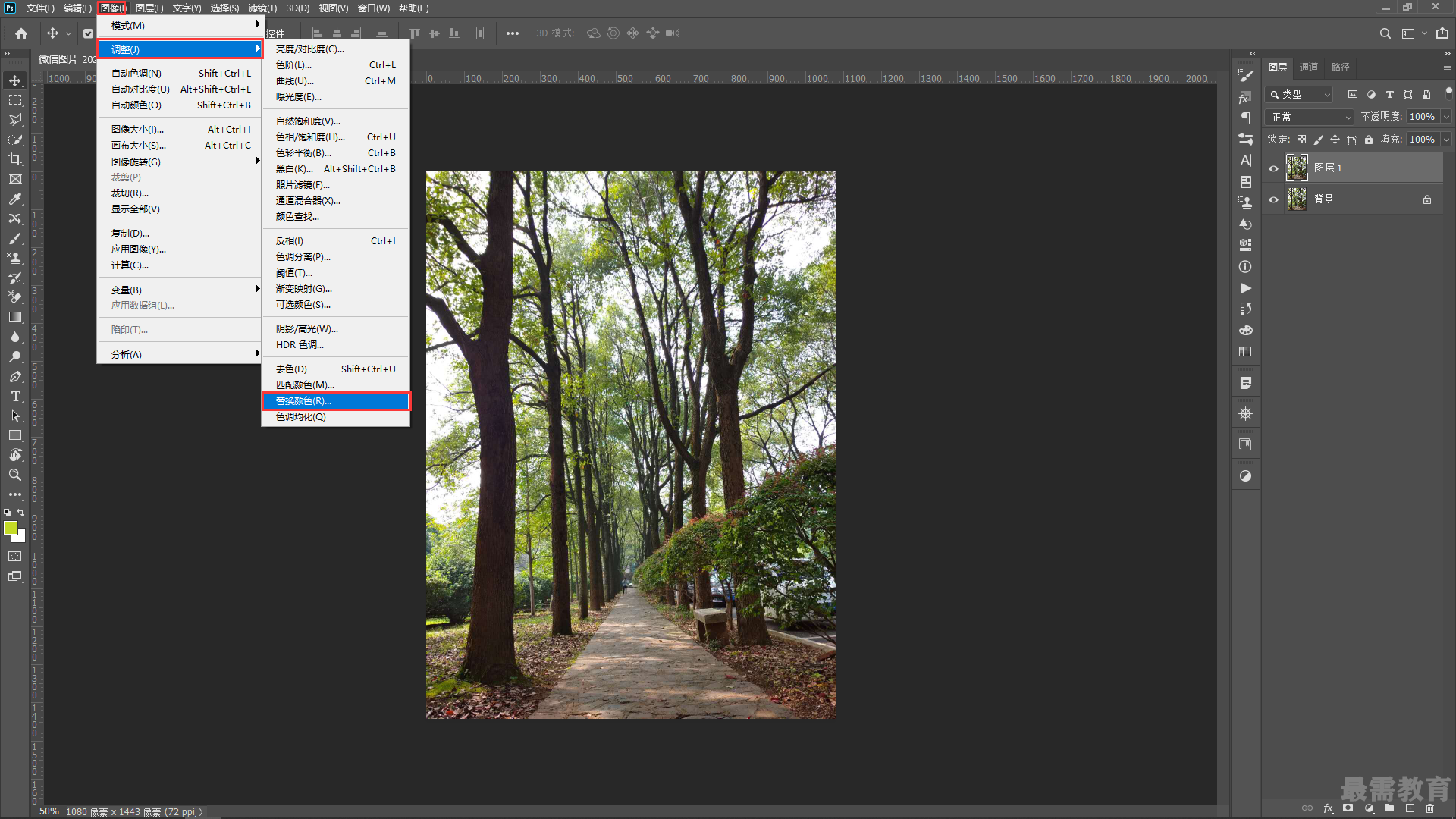Expand the 图像旋转(G) submenu

coord(180,162)
